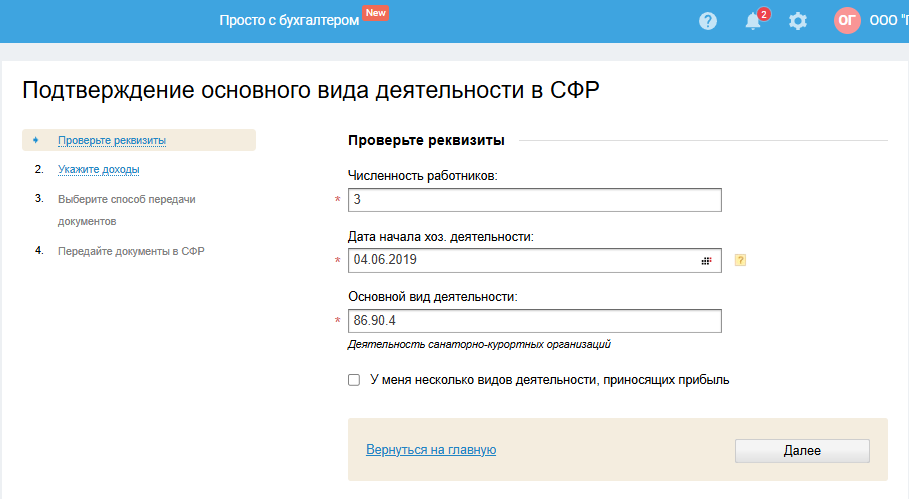Screen dimensions: 909x499
Task: Click the star marker of the current step
Action: tap(36, 140)
